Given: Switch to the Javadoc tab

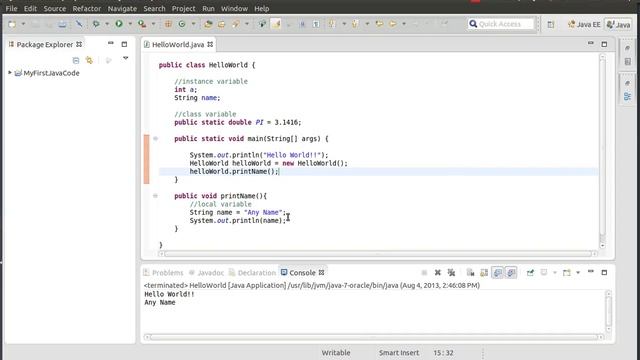Looking at the screenshot, I should (x=207, y=273).
